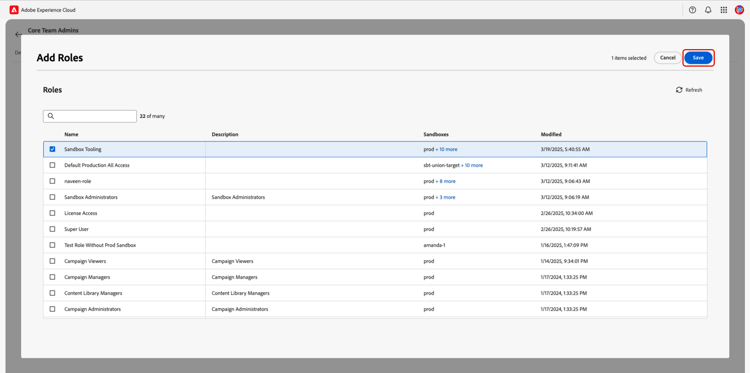This screenshot has height=373, width=750.
Task: Select the 'Default Production All Access' role name
Action: click(x=97, y=165)
